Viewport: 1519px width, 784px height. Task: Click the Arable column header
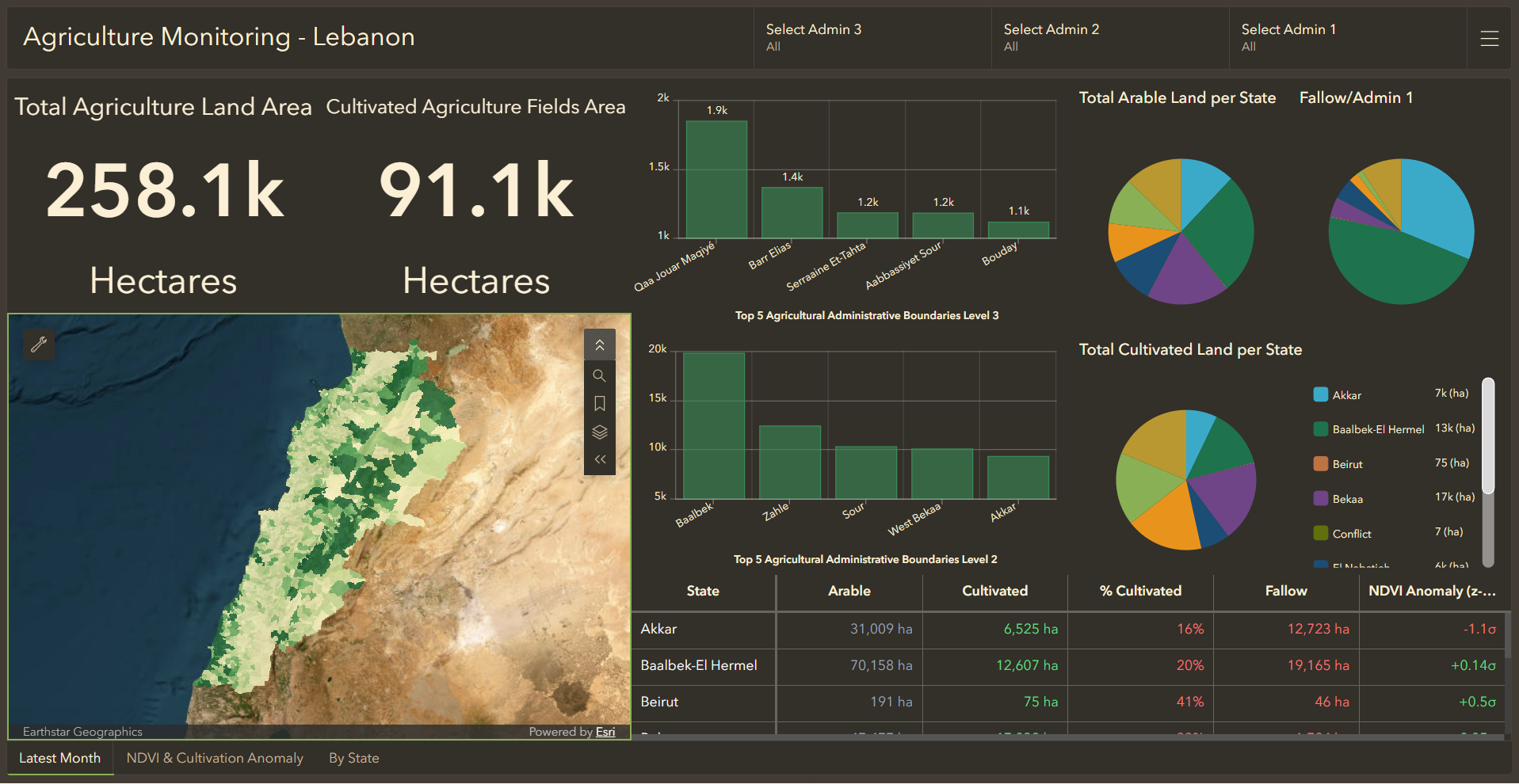(849, 591)
